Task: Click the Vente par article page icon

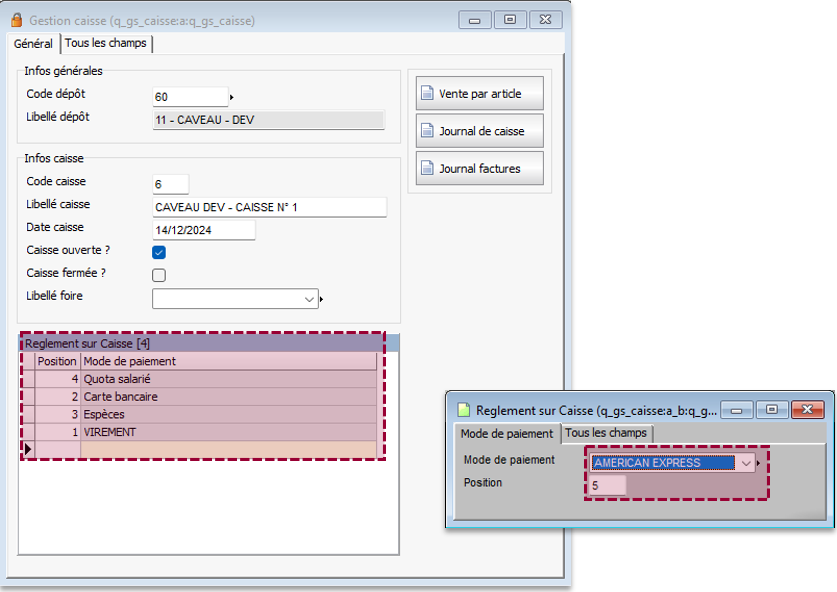Action: tap(427, 94)
